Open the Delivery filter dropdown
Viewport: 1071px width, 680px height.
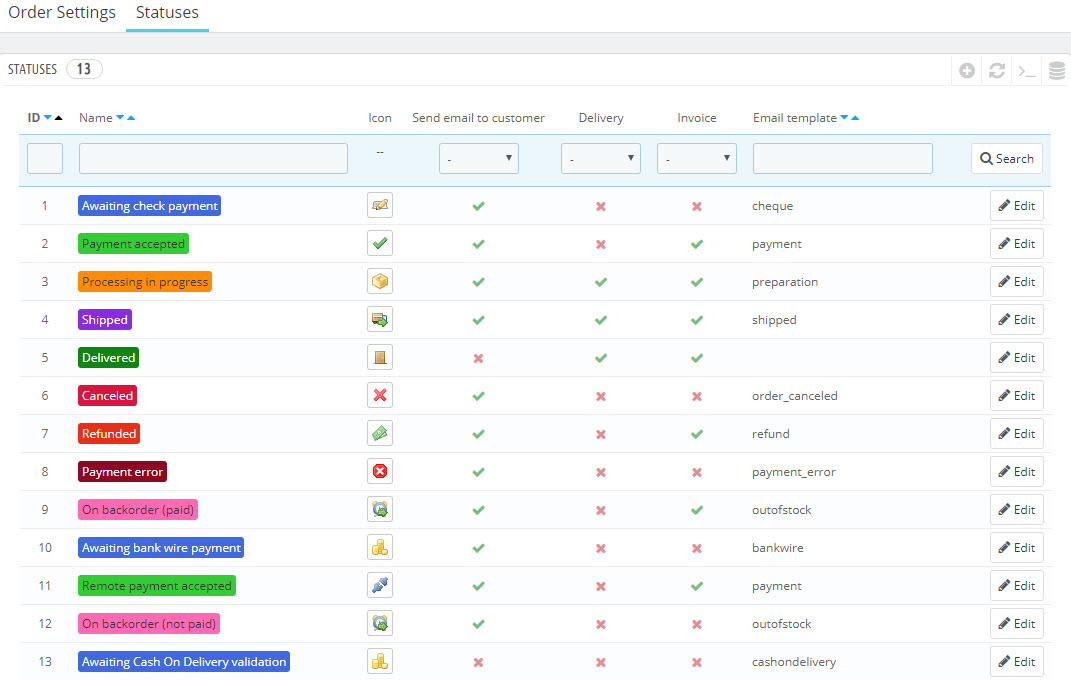(600, 158)
